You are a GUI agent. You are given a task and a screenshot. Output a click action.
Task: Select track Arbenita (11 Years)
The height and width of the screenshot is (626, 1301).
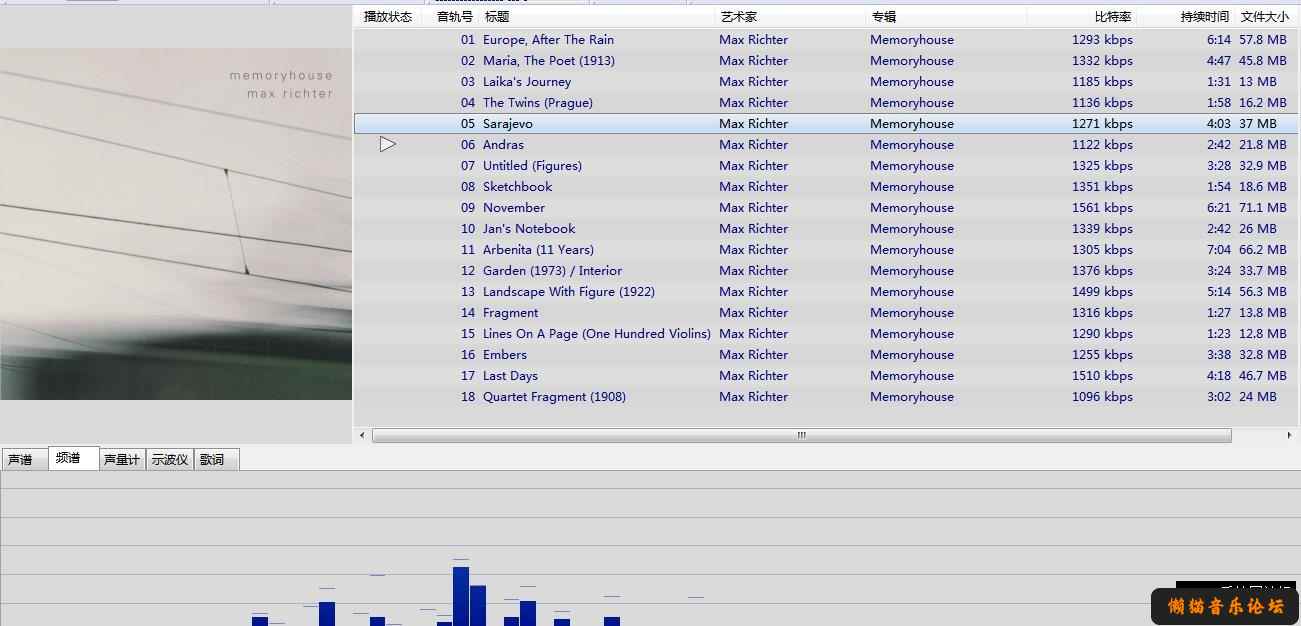[x=538, y=250]
